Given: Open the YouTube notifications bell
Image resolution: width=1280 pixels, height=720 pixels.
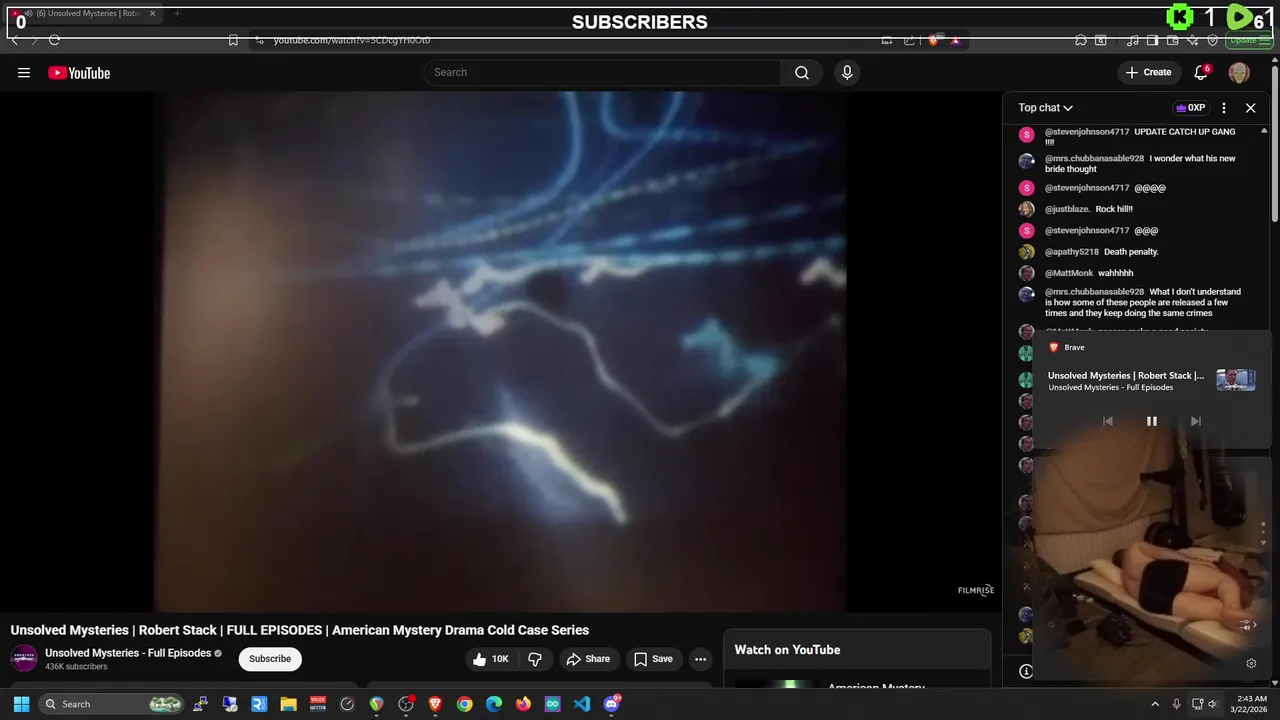Looking at the screenshot, I should point(1201,72).
